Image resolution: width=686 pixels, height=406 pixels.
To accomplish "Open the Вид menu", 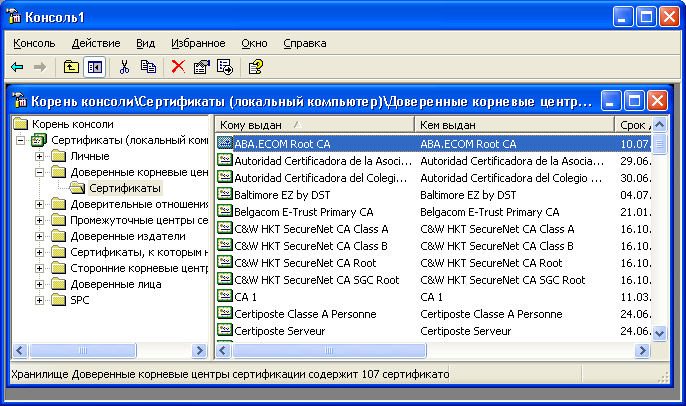I will point(145,43).
